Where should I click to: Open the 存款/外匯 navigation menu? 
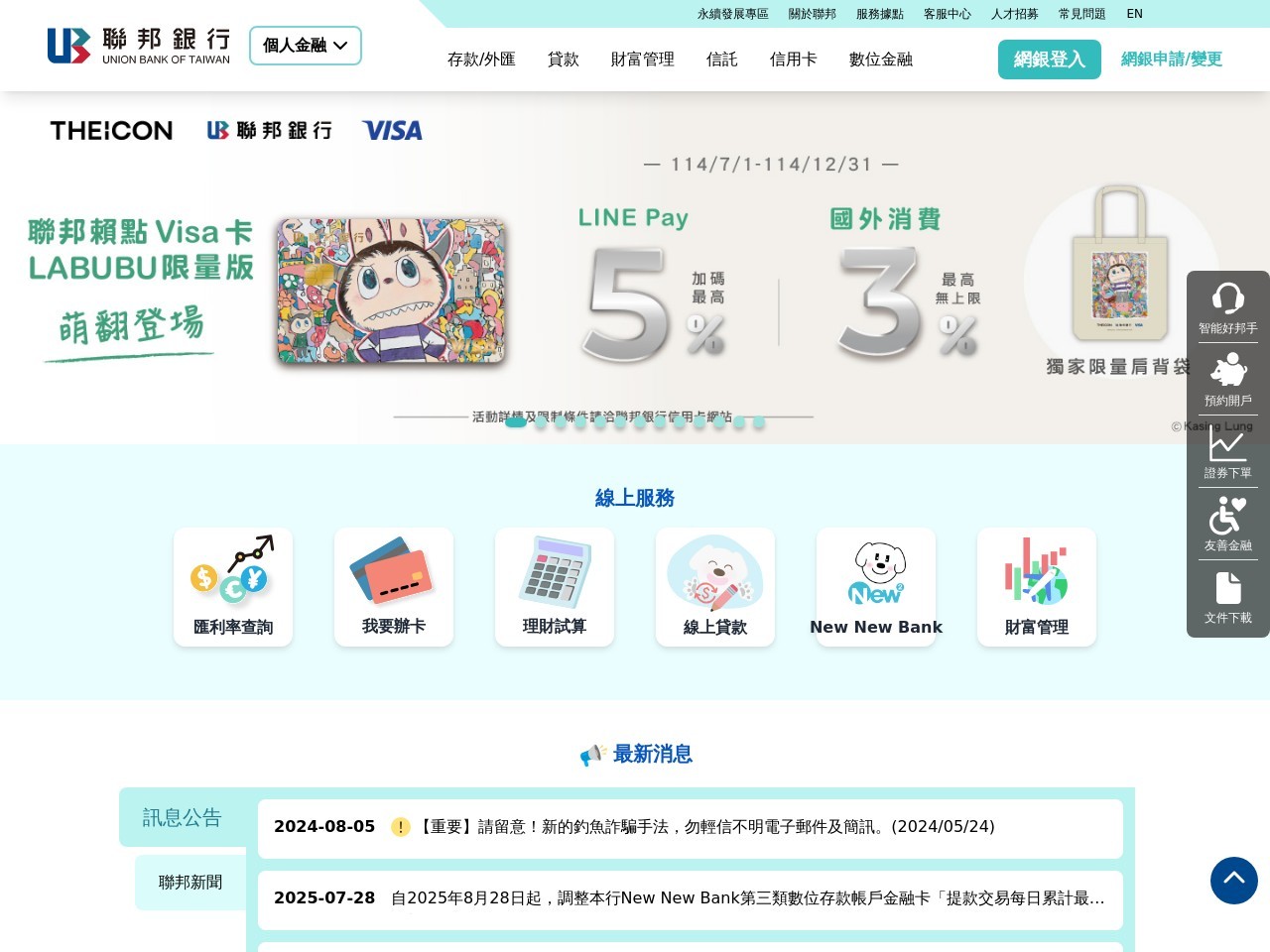point(481,59)
